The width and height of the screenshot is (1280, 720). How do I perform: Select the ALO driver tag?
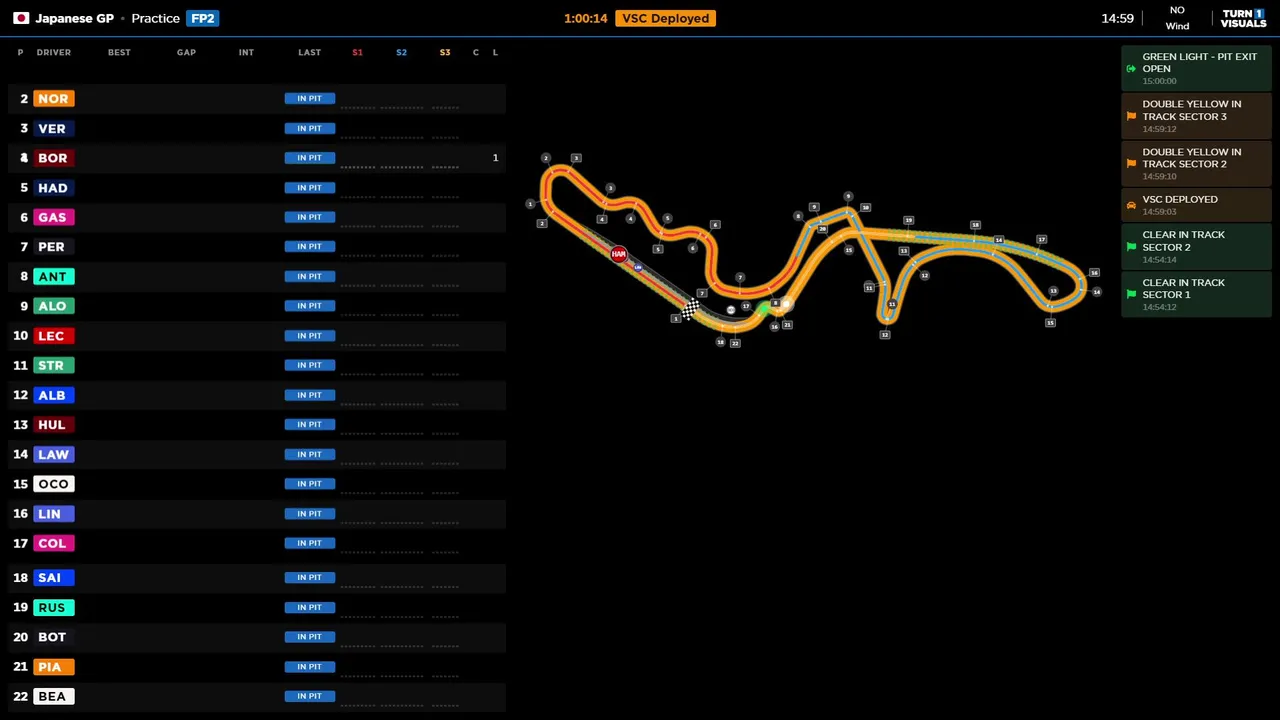coord(53,306)
